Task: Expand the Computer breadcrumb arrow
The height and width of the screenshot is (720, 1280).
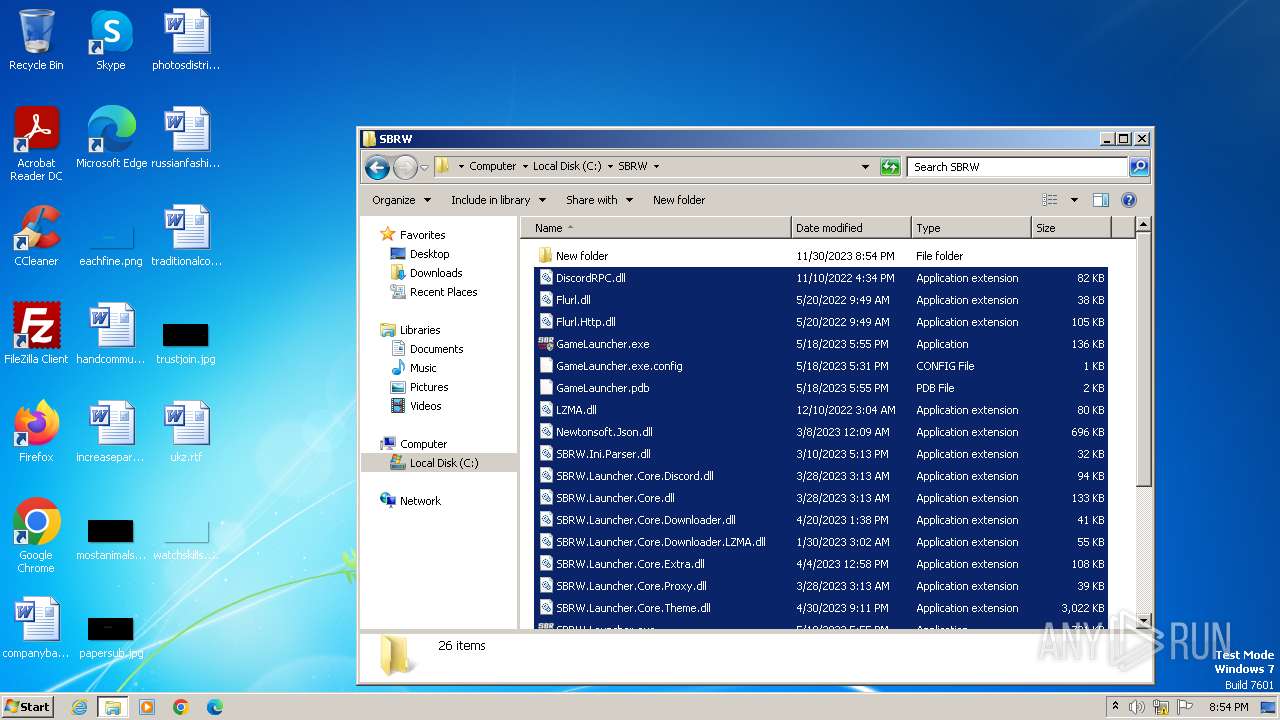Action: 525,167
